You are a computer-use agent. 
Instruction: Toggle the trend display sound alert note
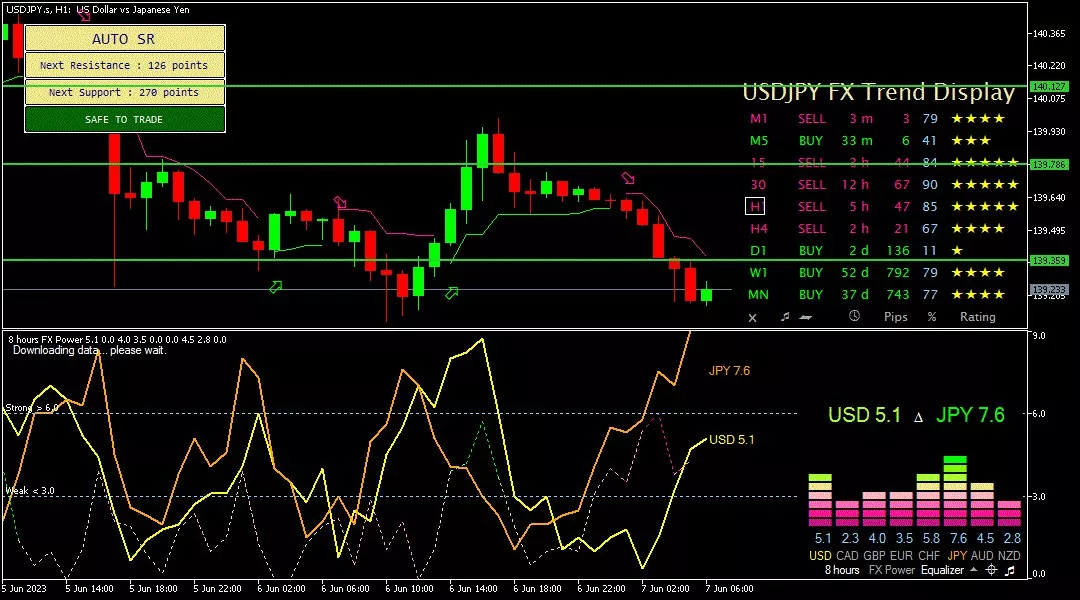pyautogui.click(x=785, y=317)
